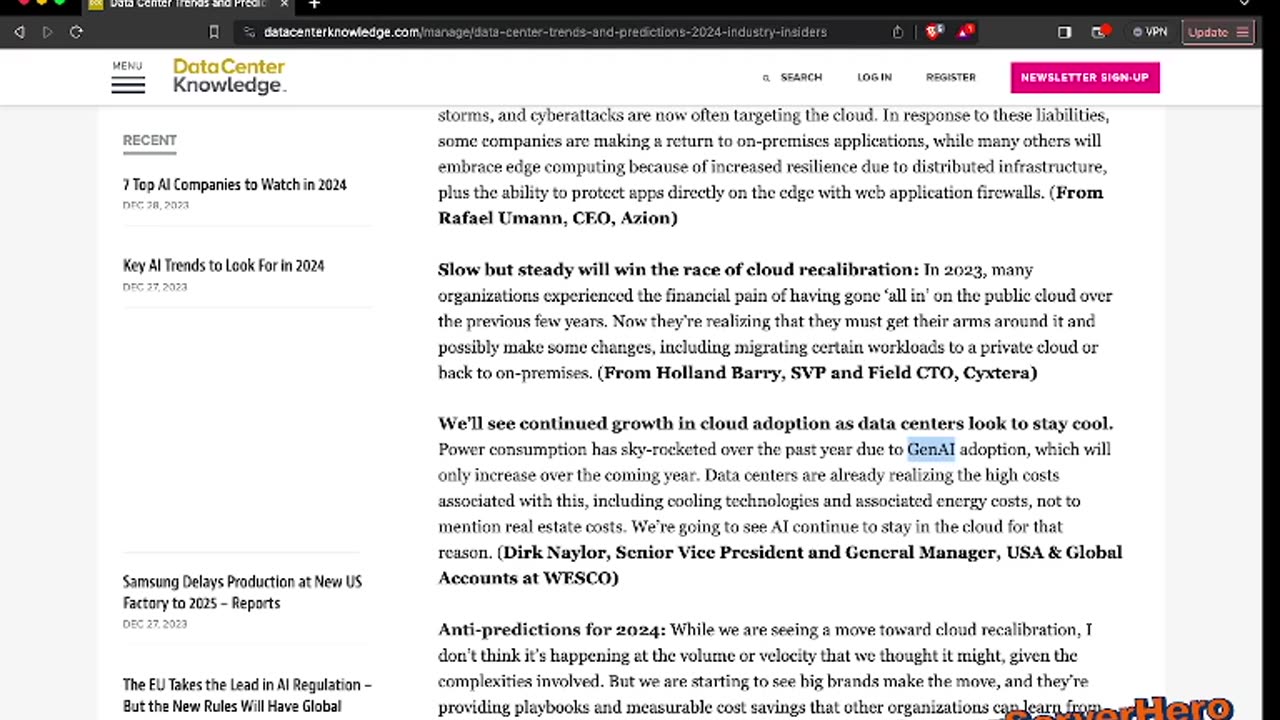Click the VPN button in the toolbar

tap(1150, 32)
